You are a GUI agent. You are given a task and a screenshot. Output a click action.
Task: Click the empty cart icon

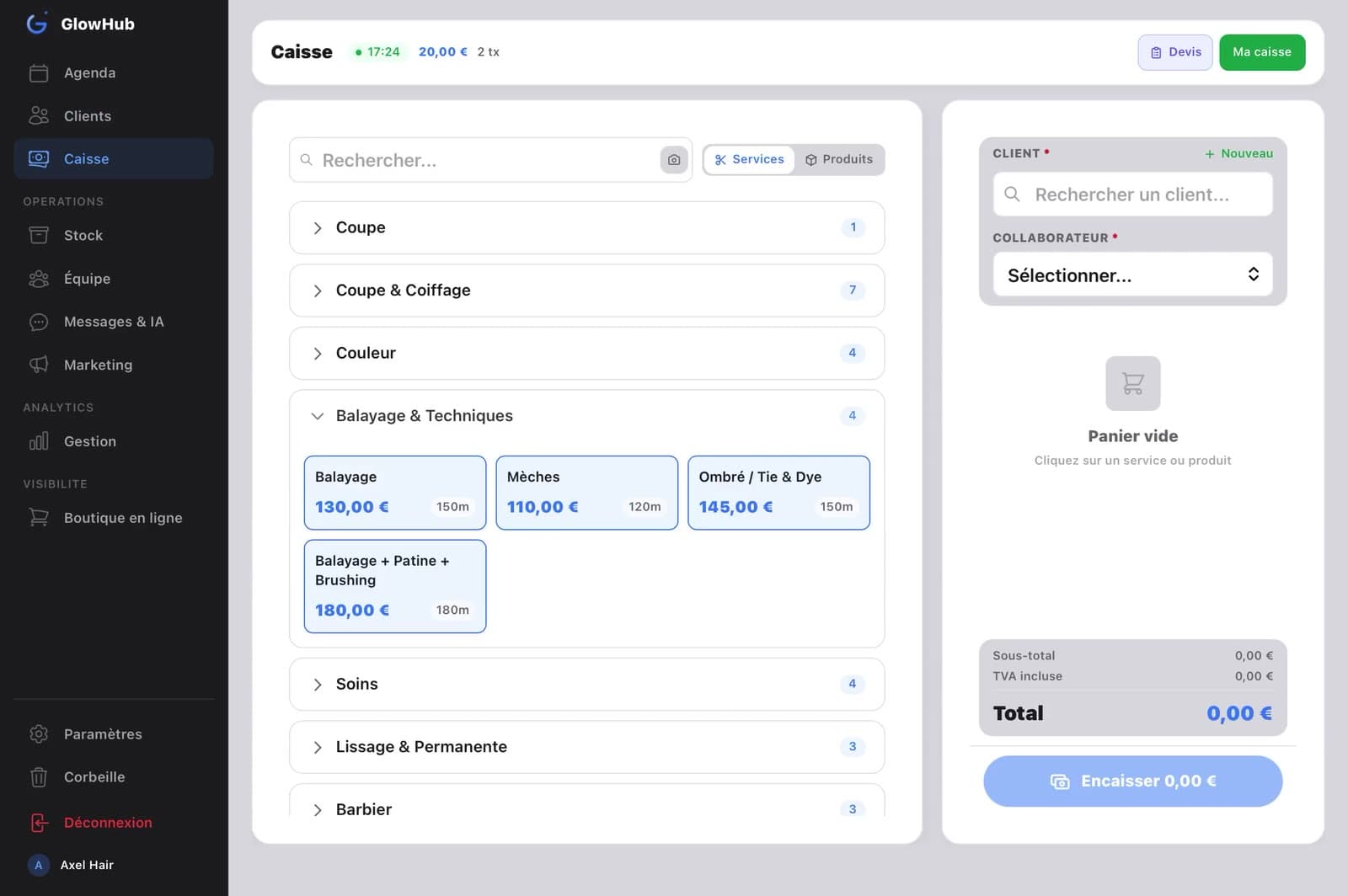tap(1132, 383)
